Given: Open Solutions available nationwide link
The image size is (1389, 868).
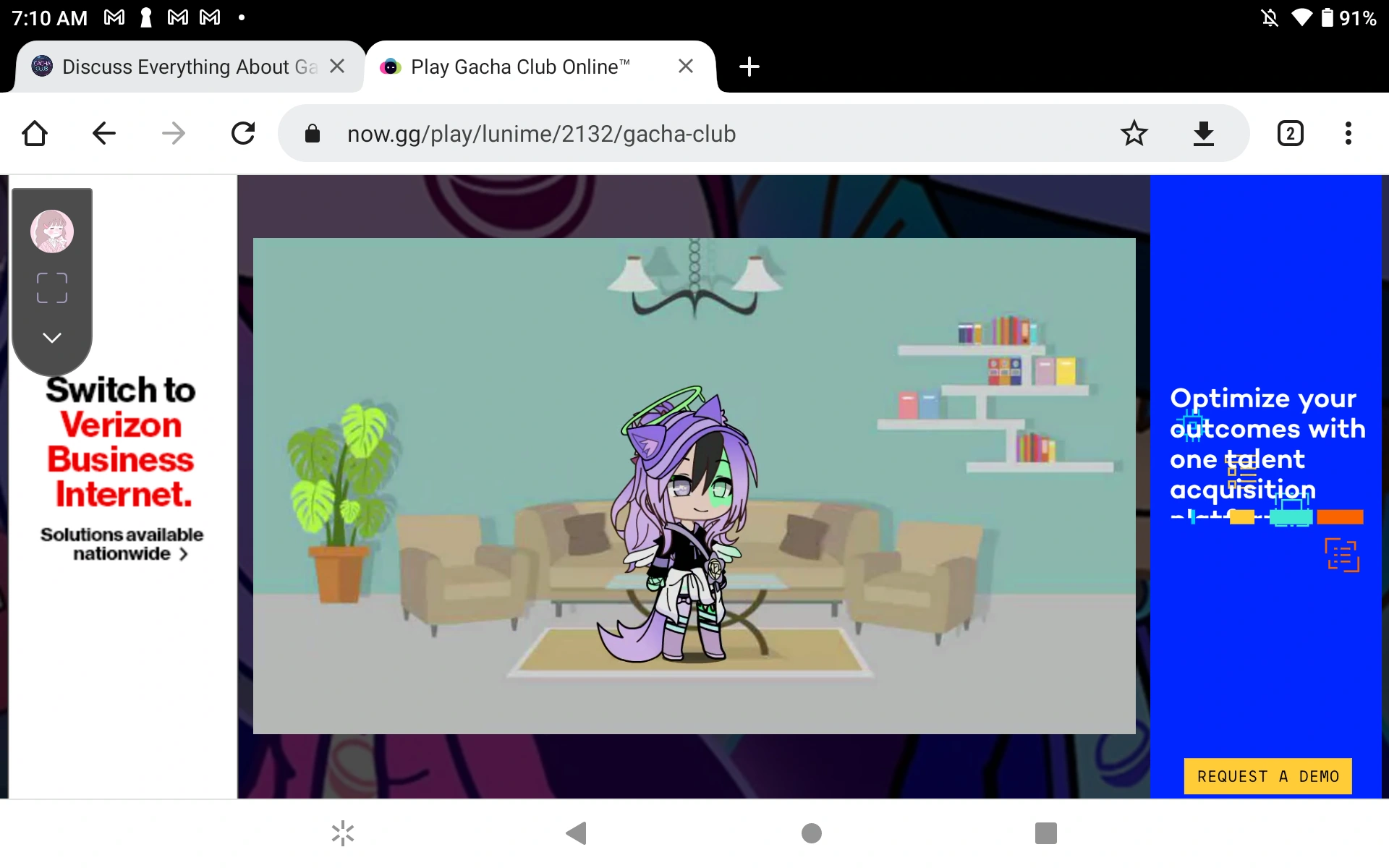Looking at the screenshot, I should (x=122, y=544).
